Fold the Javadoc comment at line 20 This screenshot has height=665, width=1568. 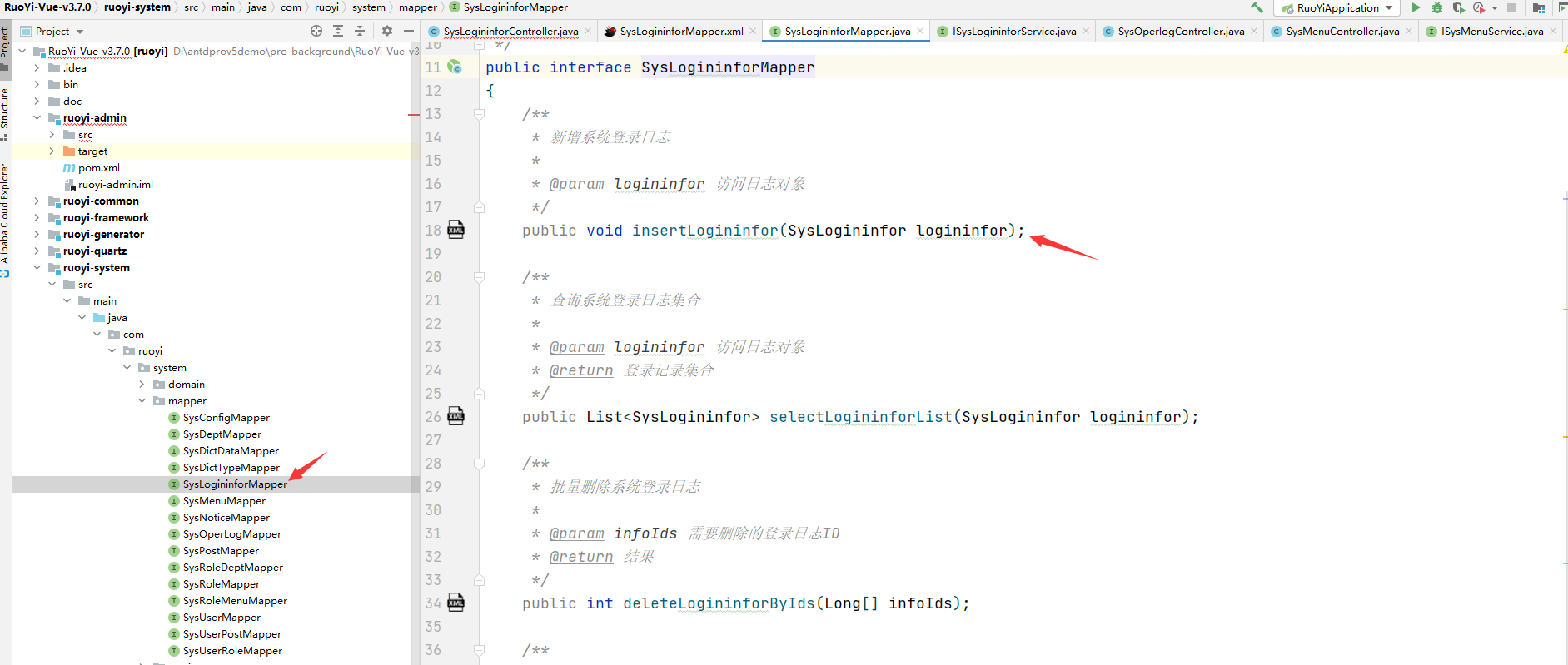tap(480, 277)
